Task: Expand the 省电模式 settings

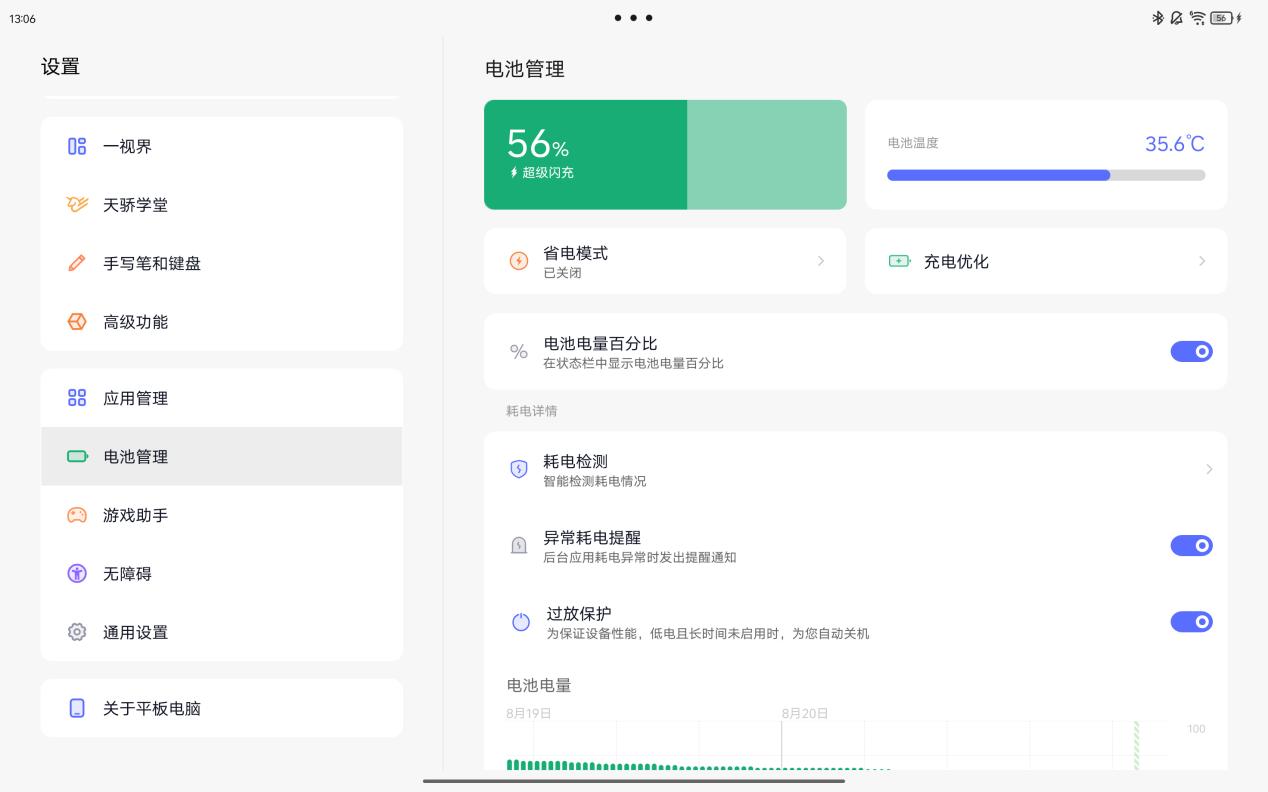Action: click(x=820, y=261)
